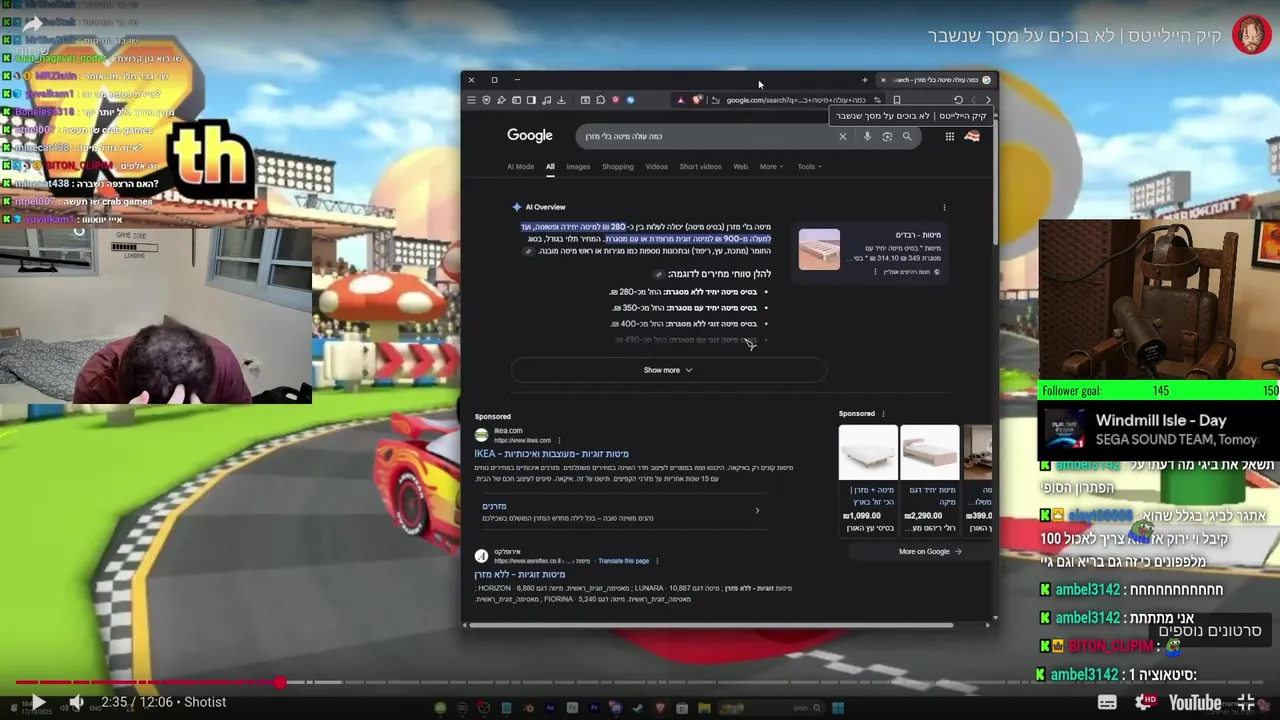Click the Shotist chapter label
Viewport: 1280px width, 720px height.
pyautogui.click(x=205, y=702)
